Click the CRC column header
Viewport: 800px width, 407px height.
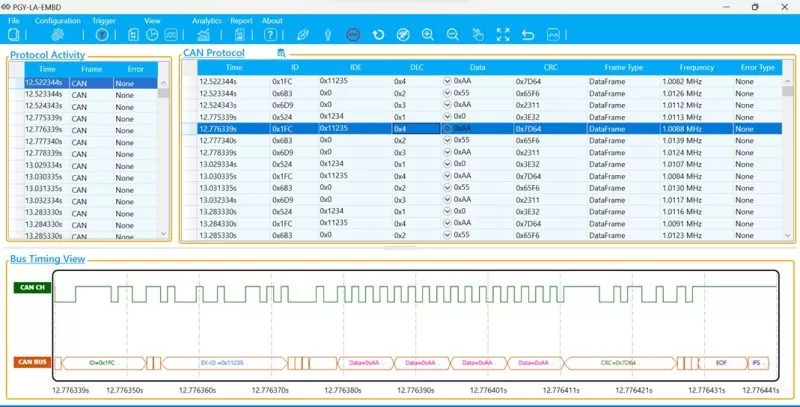point(550,68)
